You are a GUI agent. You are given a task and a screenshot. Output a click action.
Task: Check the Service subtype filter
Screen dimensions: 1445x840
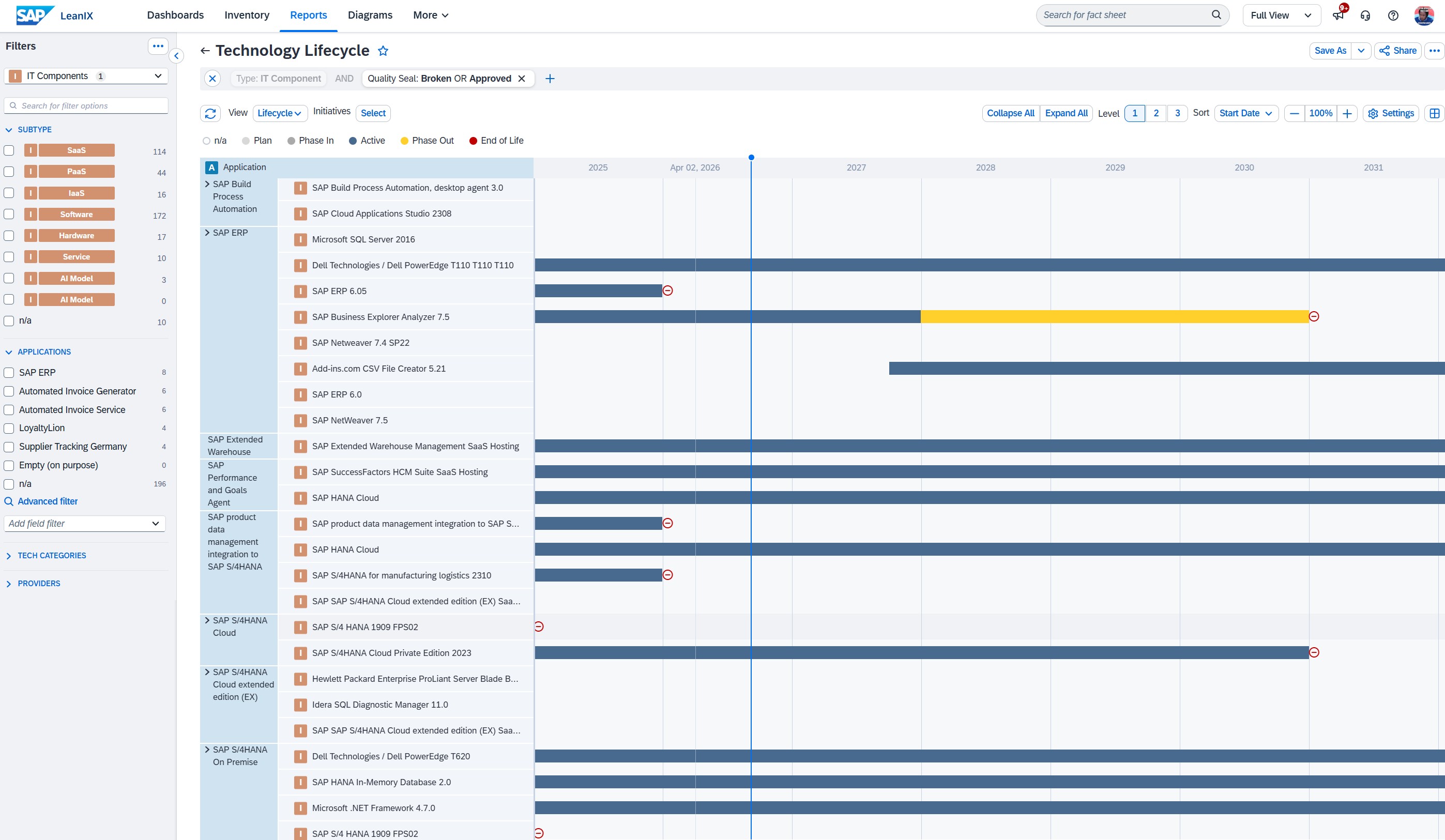point(9,257)
